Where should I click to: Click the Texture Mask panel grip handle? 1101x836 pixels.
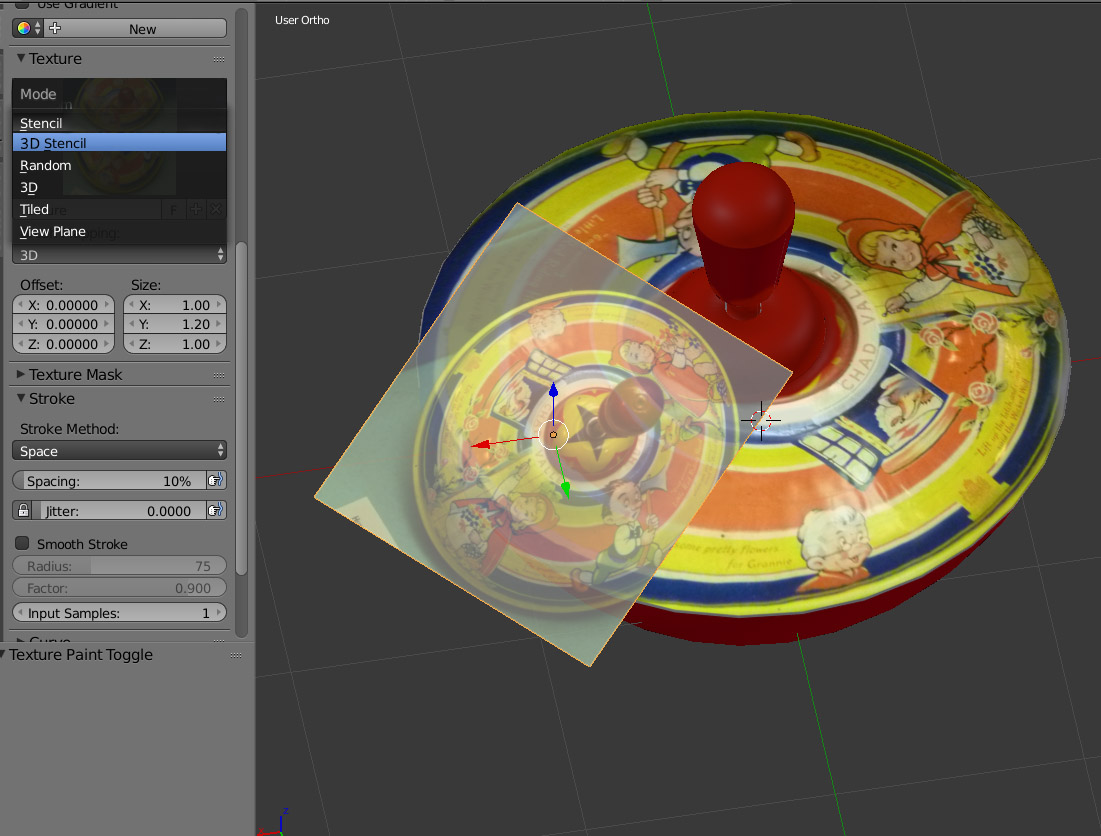point(219,376)
